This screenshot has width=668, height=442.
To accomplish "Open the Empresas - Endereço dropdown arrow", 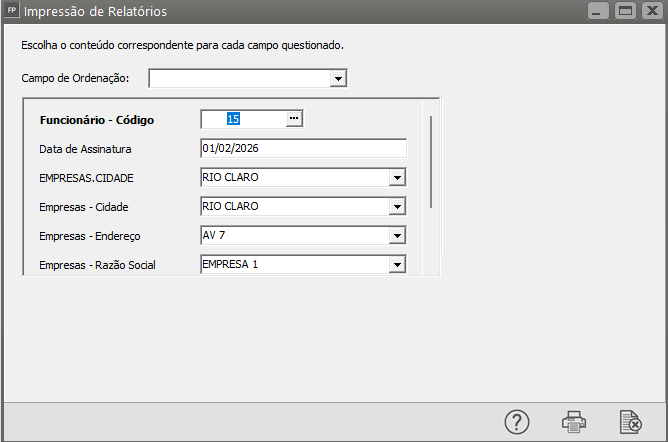I will [397, 236].
